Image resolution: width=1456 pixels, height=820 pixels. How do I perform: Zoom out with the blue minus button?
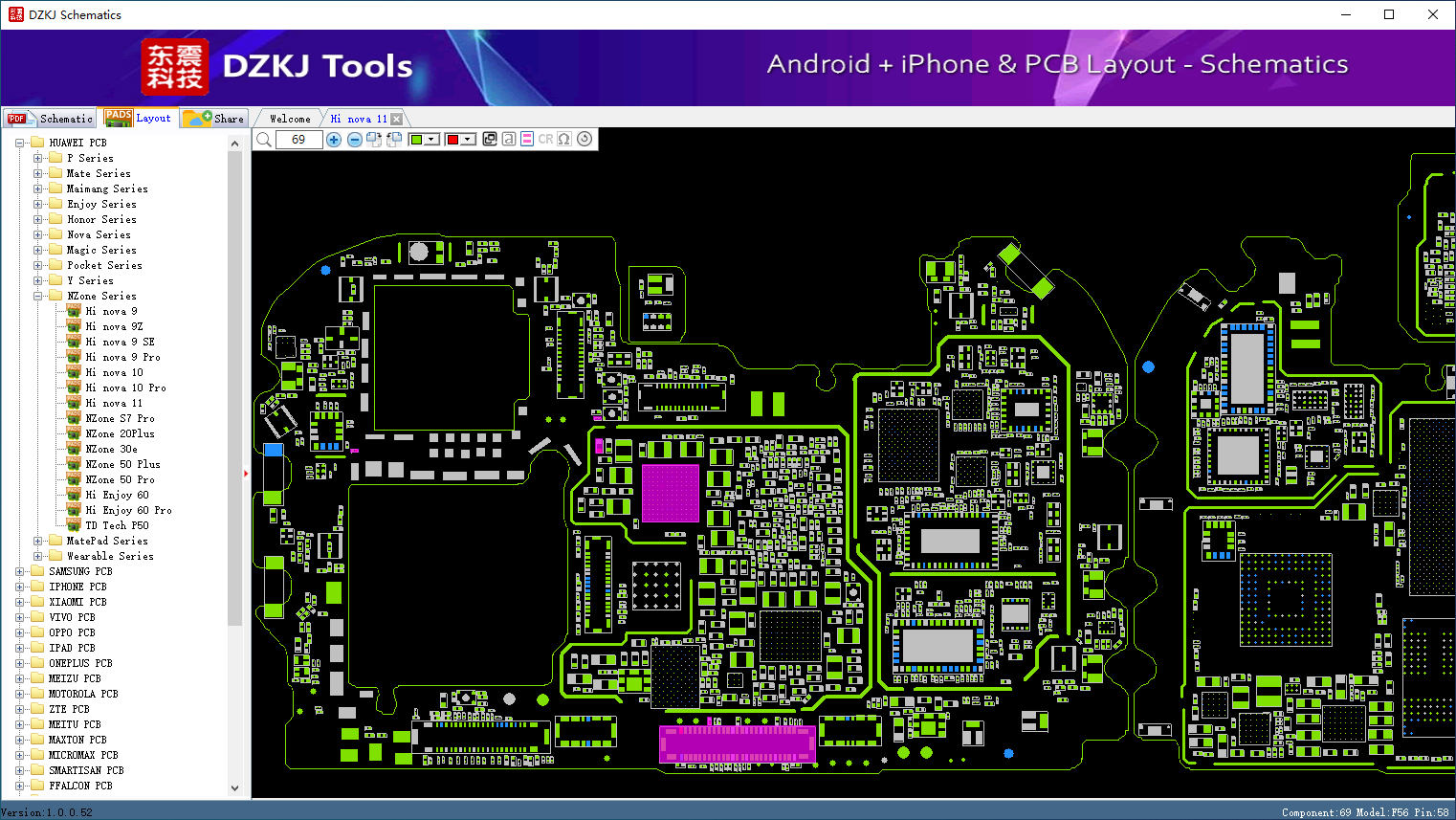pos(354,140)
